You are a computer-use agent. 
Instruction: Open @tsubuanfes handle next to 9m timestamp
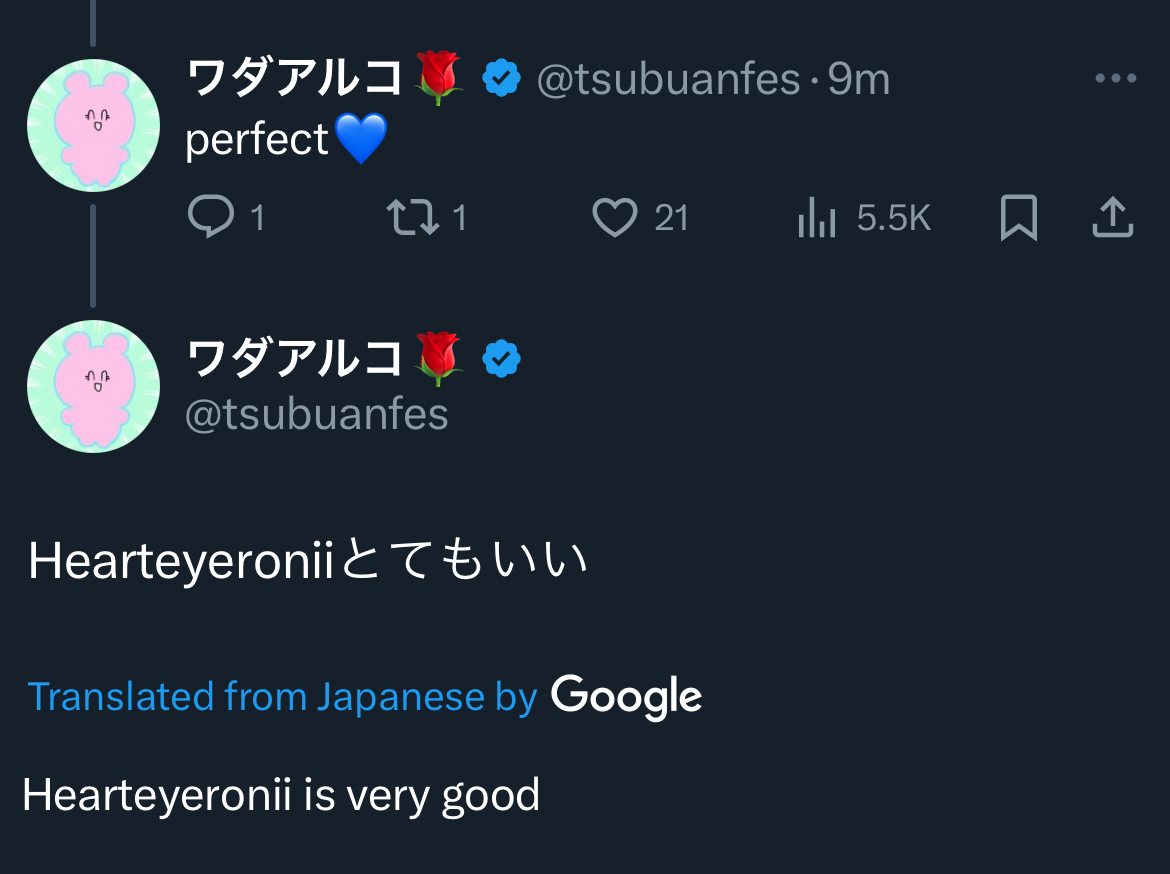668,79
